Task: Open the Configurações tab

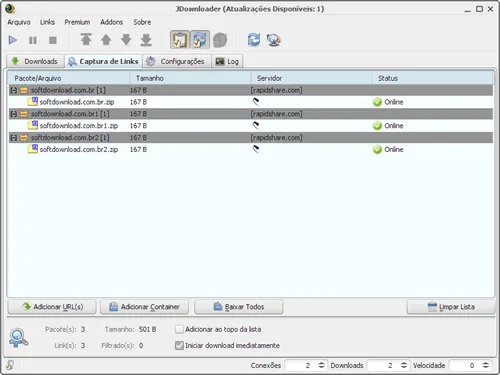Action: (177, 61)
